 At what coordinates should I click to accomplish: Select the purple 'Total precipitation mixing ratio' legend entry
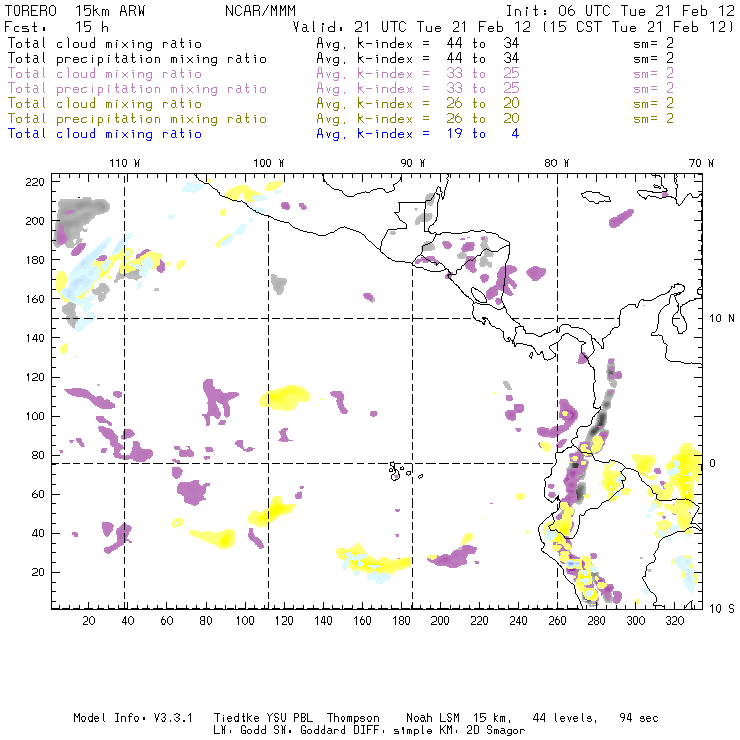click(x=137, y=89)
